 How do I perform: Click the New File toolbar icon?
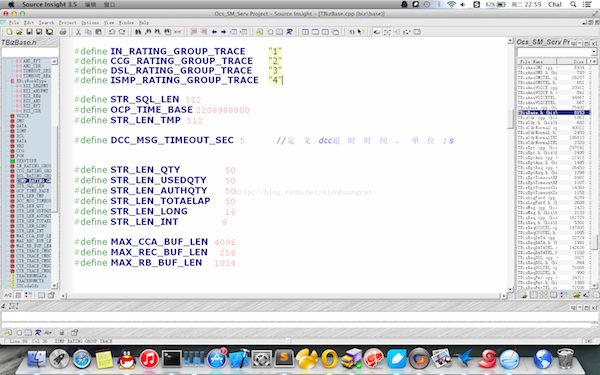(x=9, y=32)
